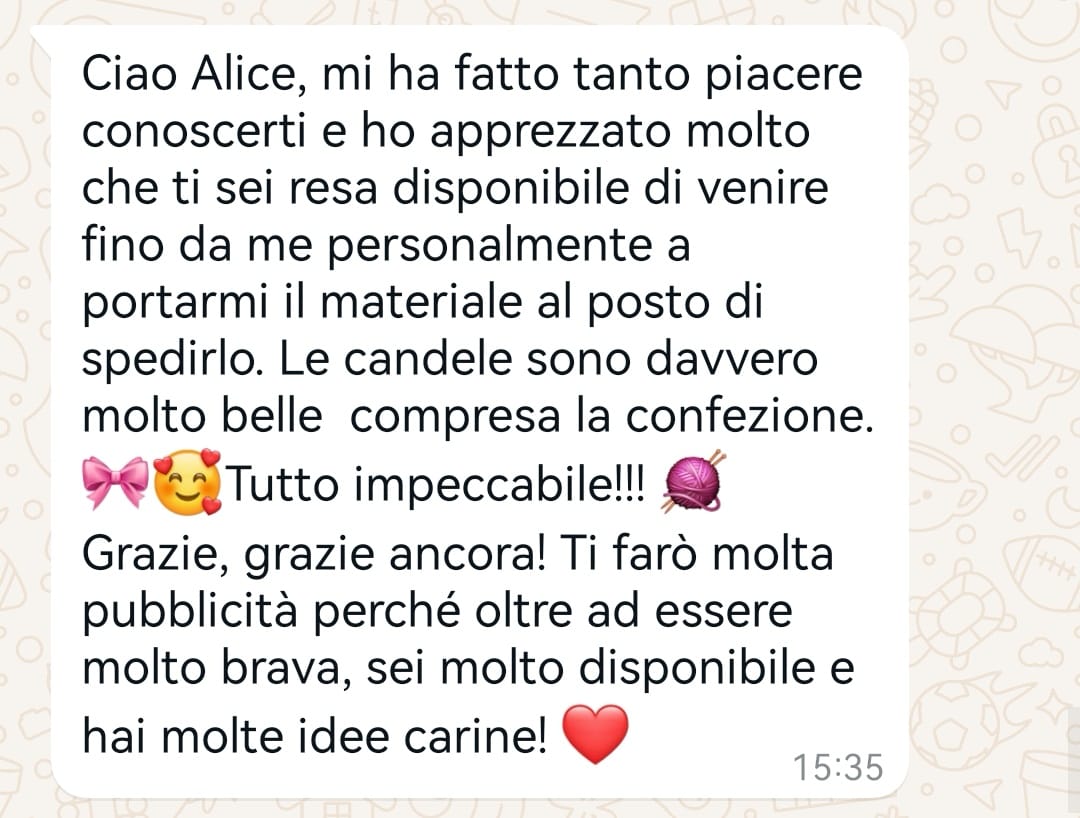Click the word "conoscerti" in the message
This screenshot has height=818, width=1080.
[194, 131]
